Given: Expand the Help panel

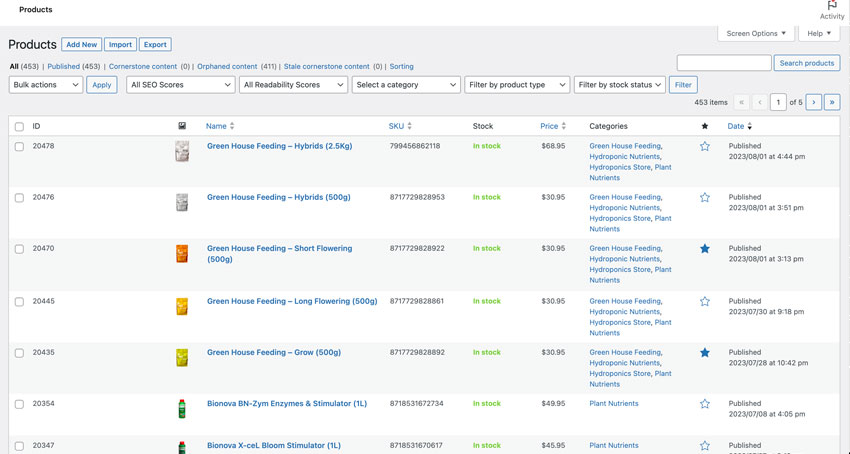Looking at the screenshot, I should (x=819, y=34).
